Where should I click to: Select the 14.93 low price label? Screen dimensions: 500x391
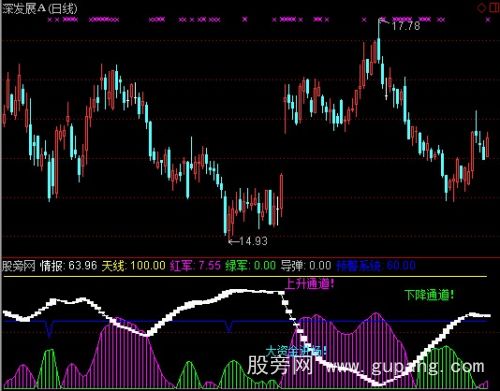click(253, 241)
